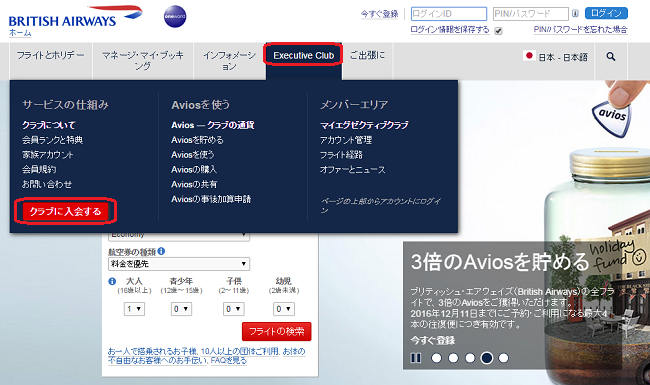This screenshot has width=650, height=385.
Task: Open マイエグゼクティブクラブ entry
Action: [x=364, y=125]
